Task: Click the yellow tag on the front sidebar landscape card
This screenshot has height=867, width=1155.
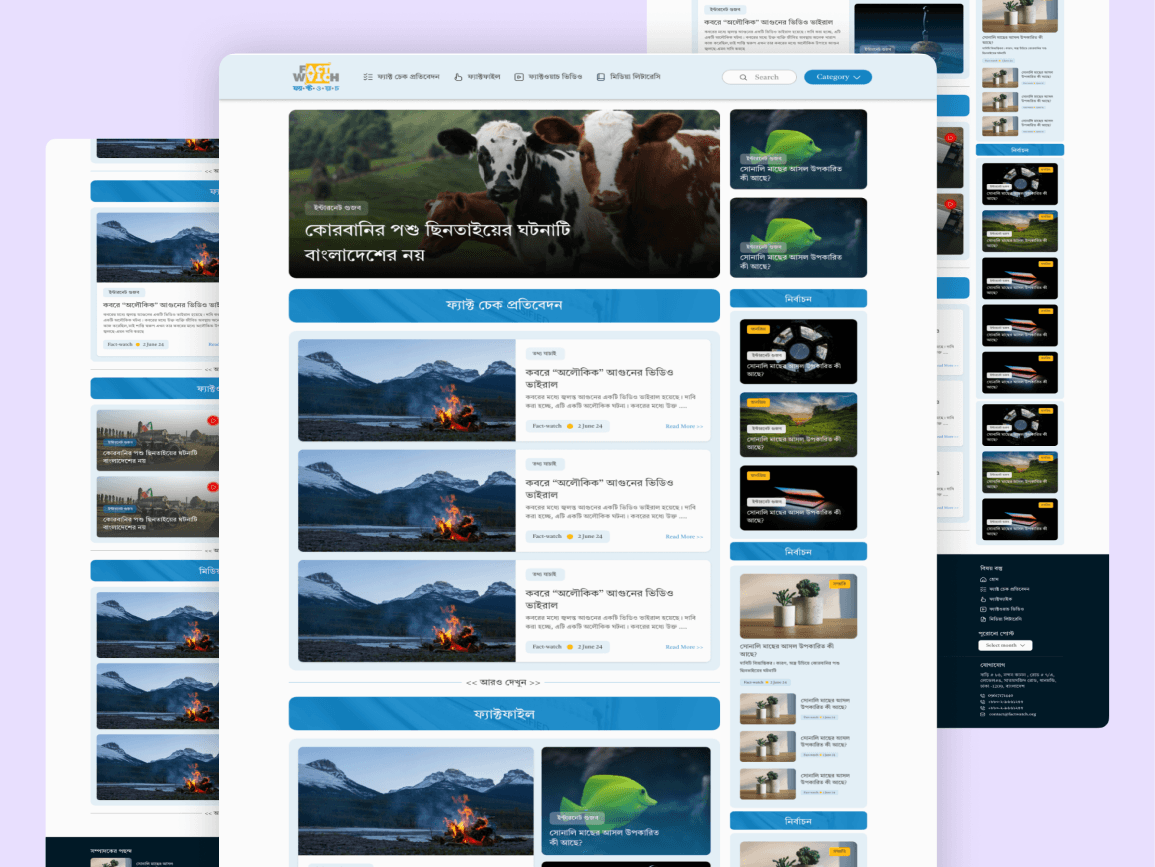Action: click(758, 402)
